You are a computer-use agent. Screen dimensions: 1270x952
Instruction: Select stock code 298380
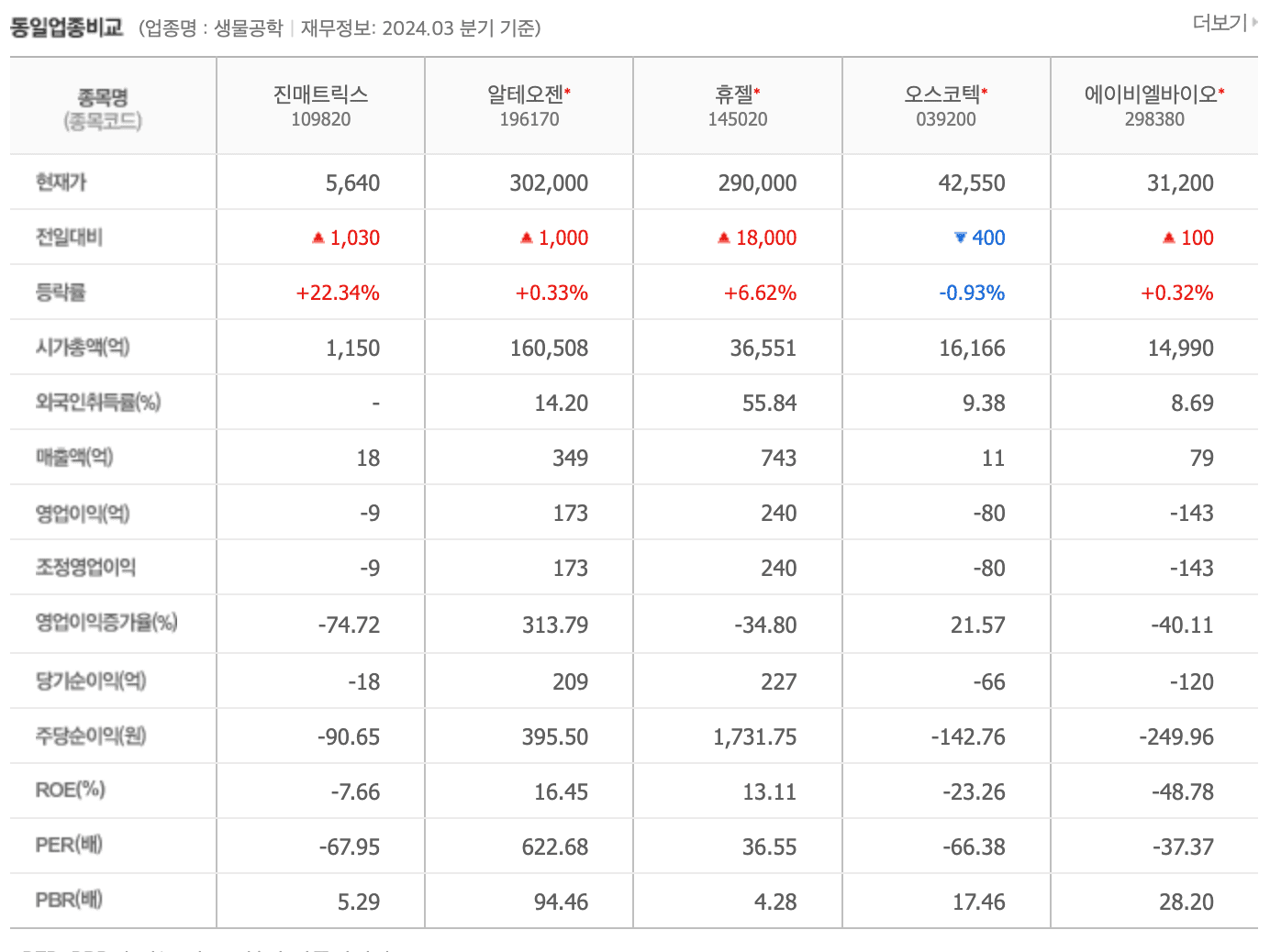click(1154, 119)
